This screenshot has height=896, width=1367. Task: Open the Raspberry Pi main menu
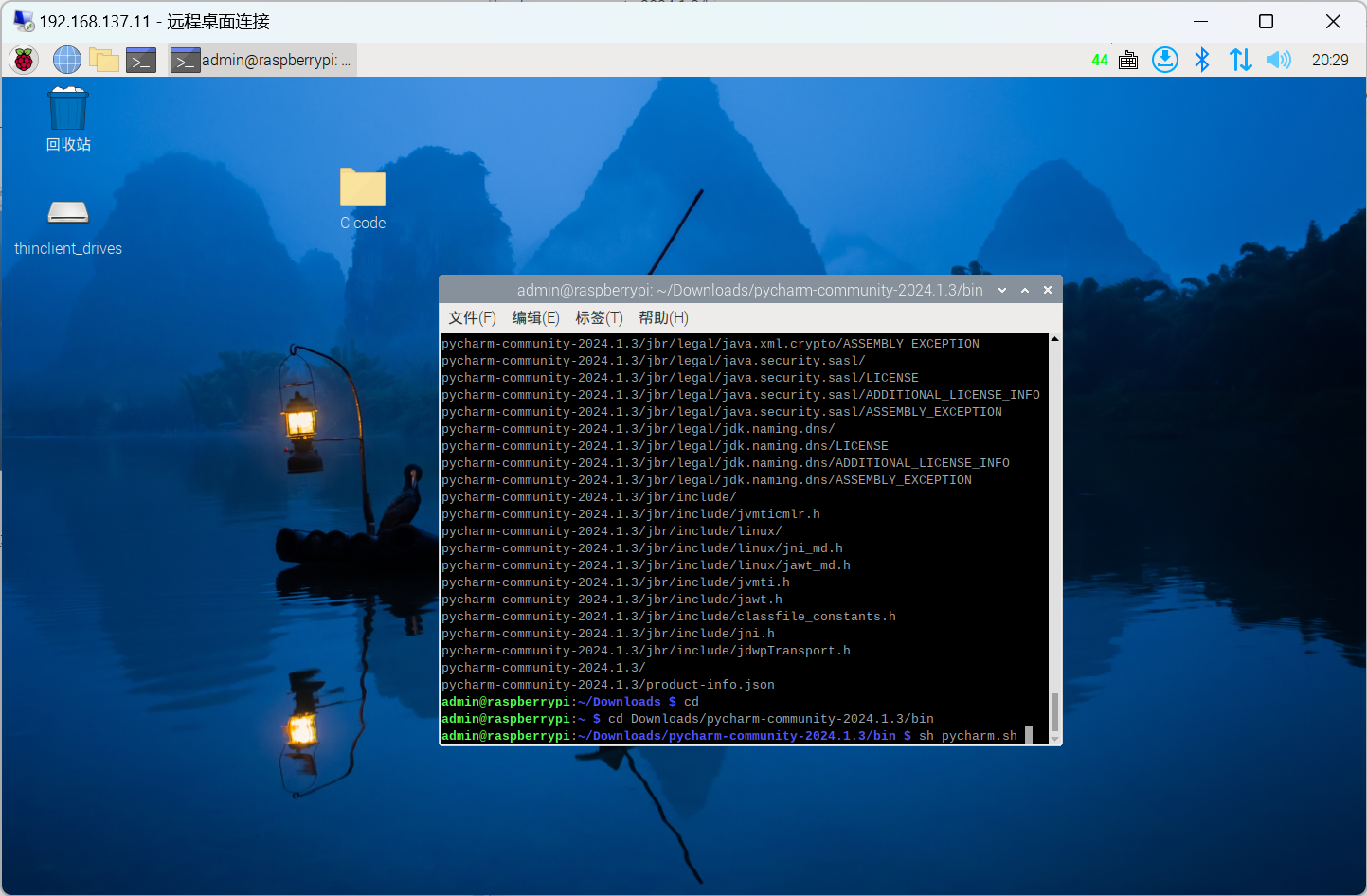24,60
